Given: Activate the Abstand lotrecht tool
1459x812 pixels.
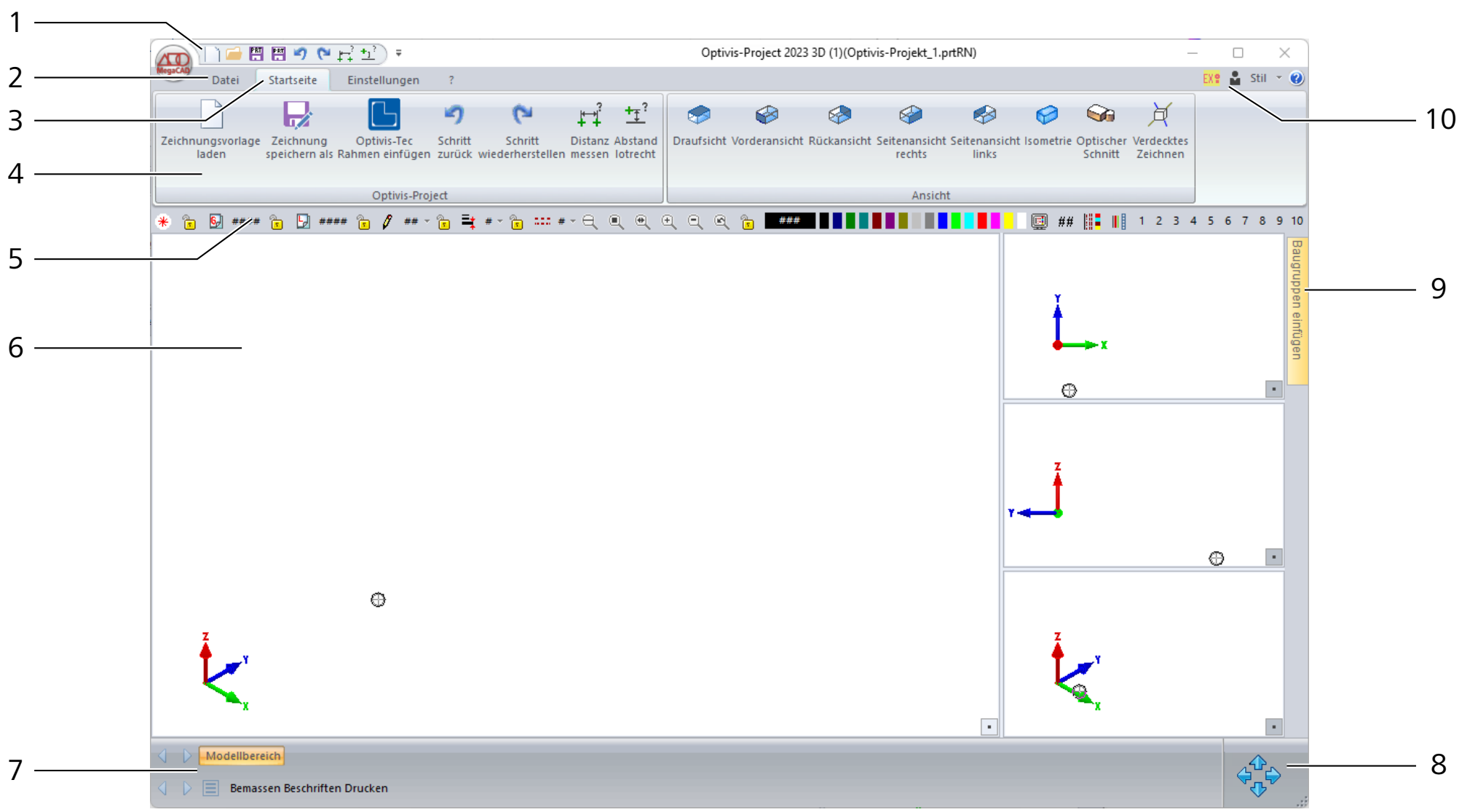Looking at the screenshot, I should click(635, 130).
